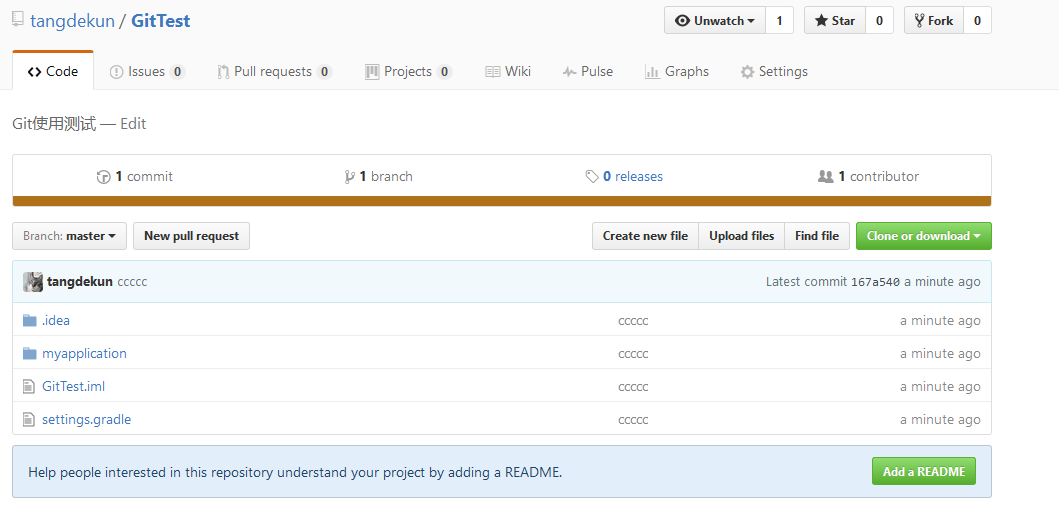Click the Issues exclamation circle icon
The height and width of the screenshot is (516, 1059).
click(x=116, y=72)
